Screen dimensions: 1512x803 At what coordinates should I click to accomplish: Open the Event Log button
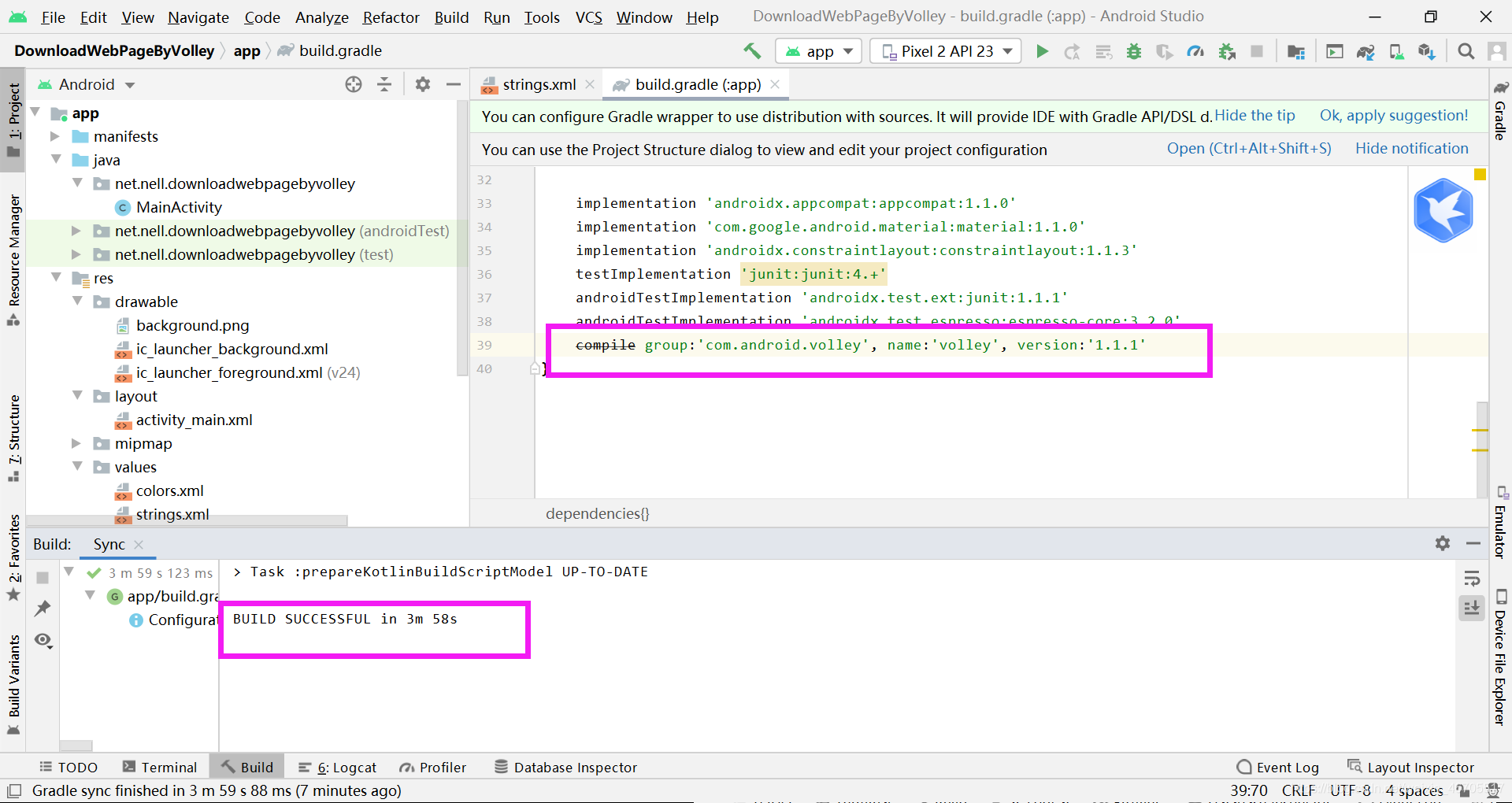click(1278, 767)
